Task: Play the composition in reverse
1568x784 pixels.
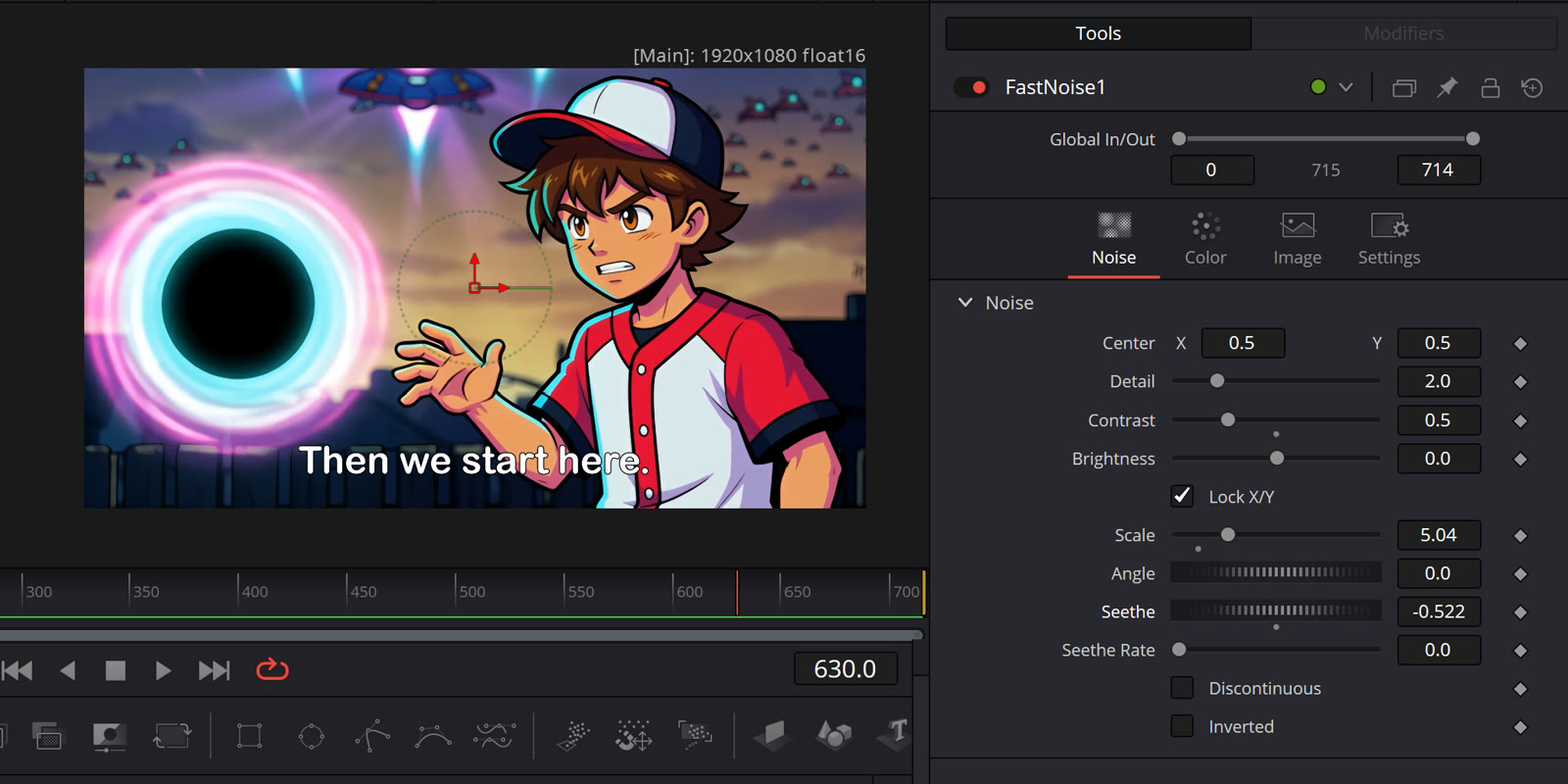Action: point(68,670)
